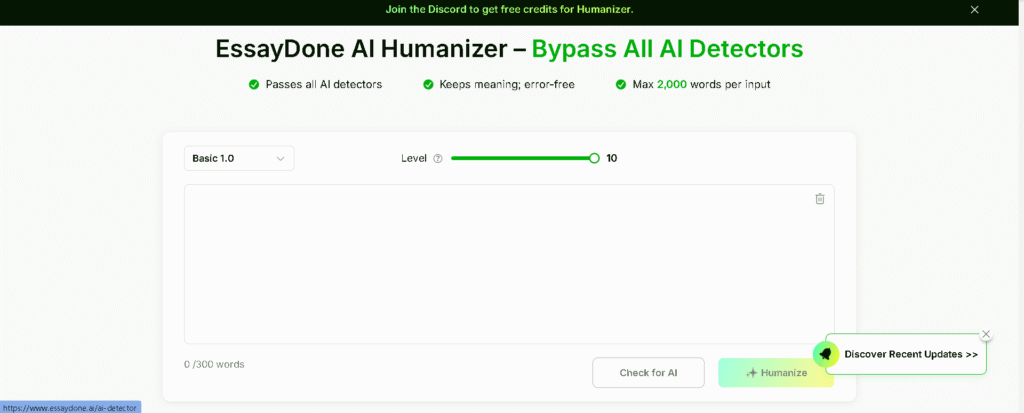Click the sparkle icon on the Humanize button
This screenshot has width=1024, height=413.
pyautogui.click(x=751, y=373)
